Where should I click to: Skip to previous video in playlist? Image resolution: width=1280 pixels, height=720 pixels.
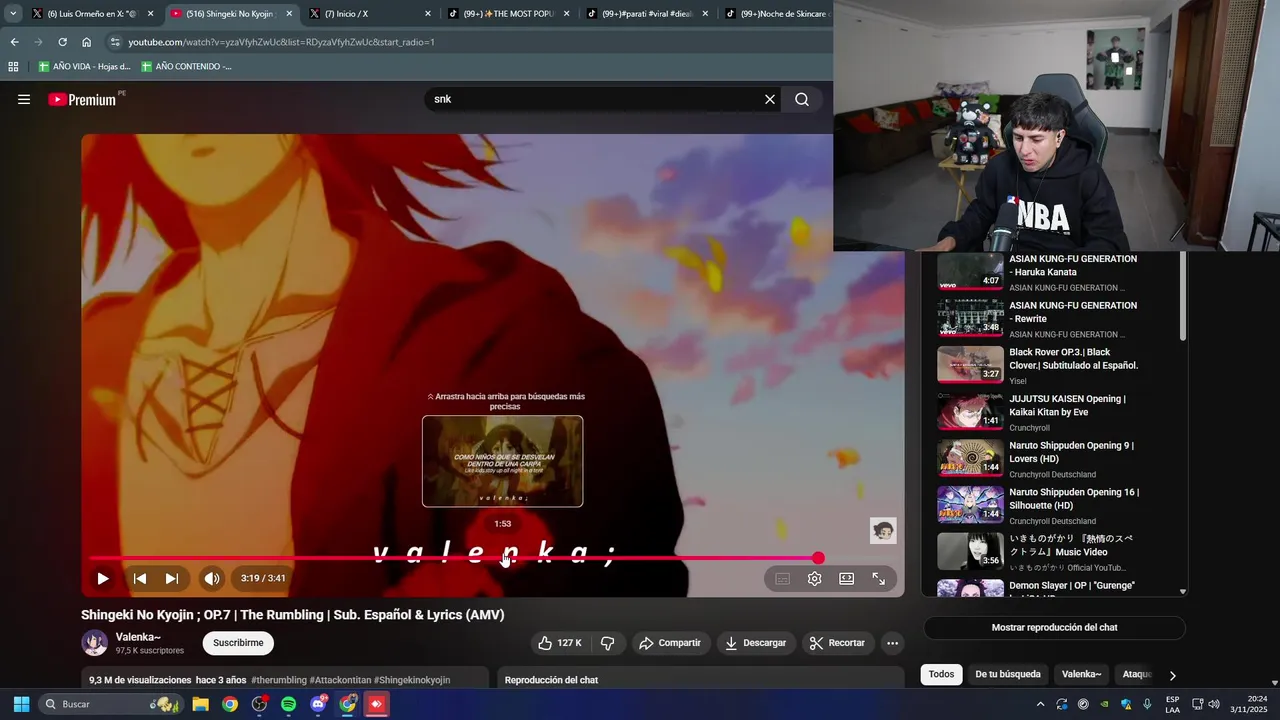point(140,578)
